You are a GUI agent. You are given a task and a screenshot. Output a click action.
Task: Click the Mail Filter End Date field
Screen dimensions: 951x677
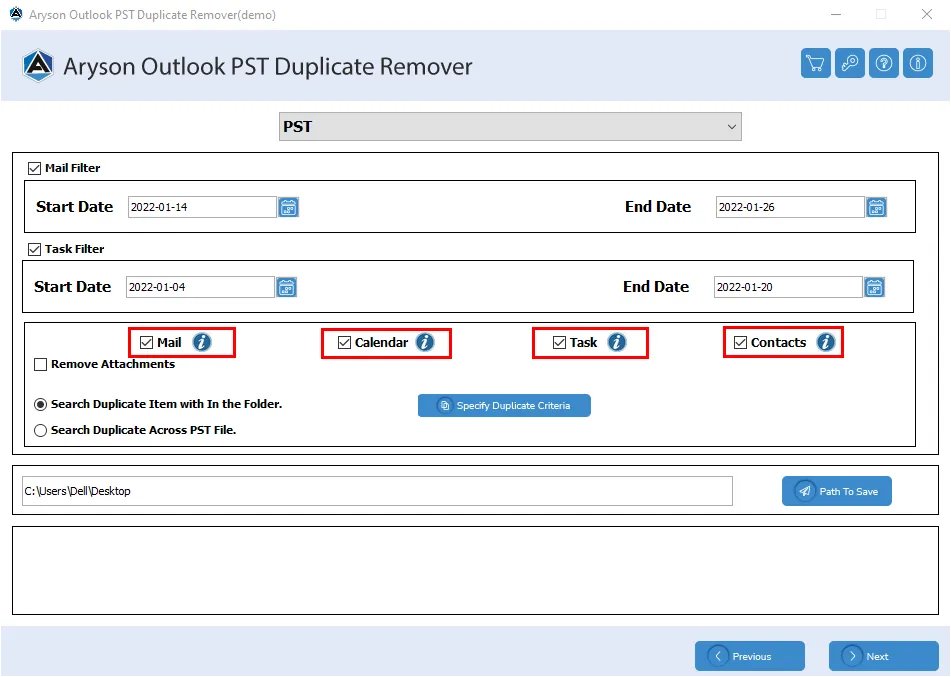[x=790, y=207]
